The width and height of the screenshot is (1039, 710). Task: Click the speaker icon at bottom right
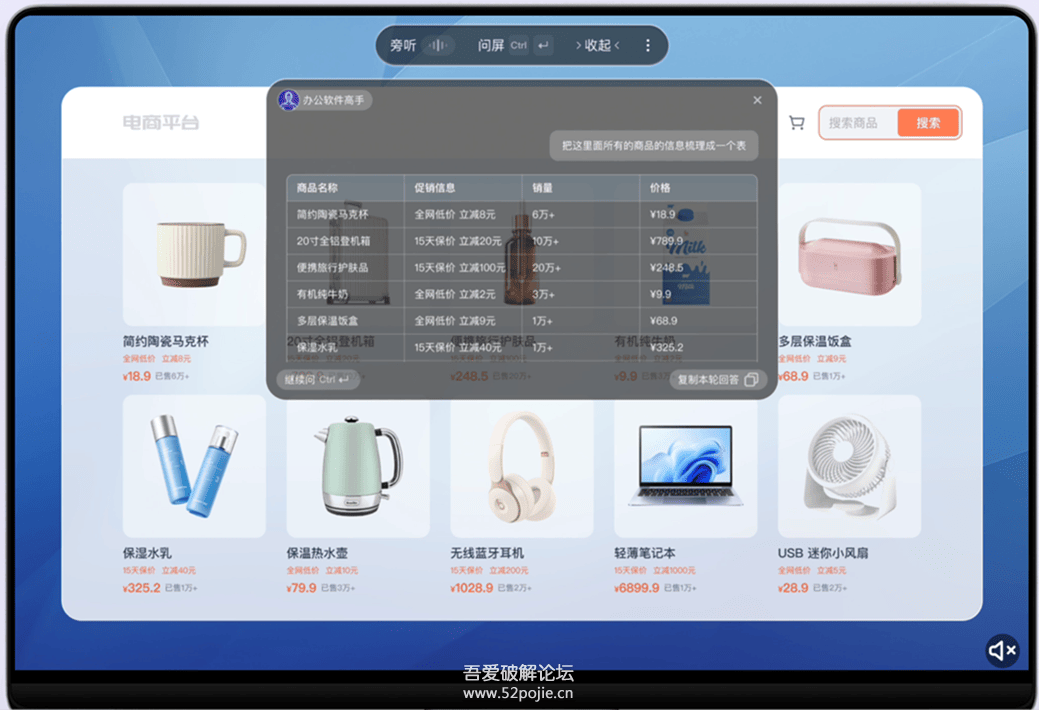1001,650
